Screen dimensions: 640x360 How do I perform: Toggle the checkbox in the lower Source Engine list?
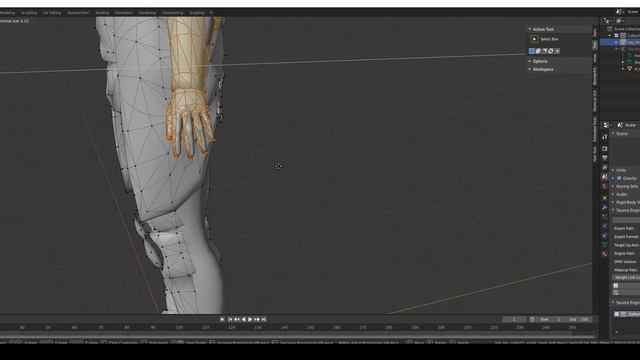tap(617, 314)
